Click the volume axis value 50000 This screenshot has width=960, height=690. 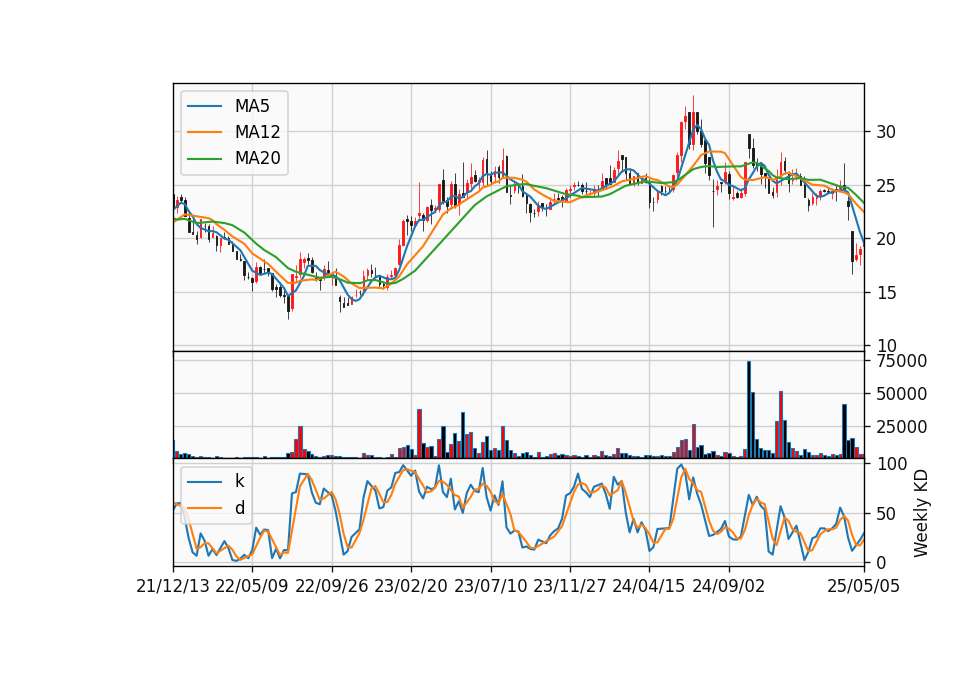[x=902, y=394]
